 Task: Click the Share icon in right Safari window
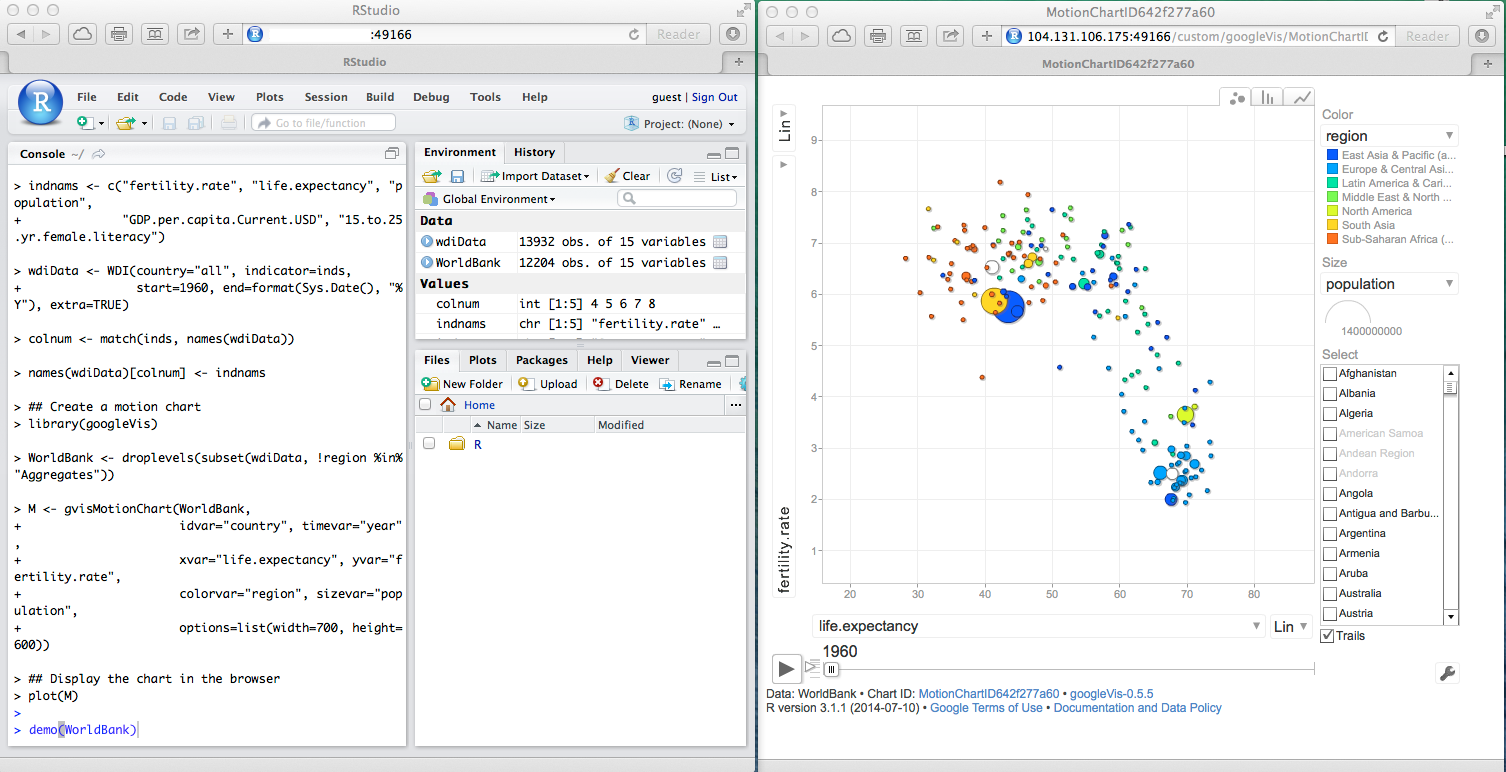(x=949, y=36)
